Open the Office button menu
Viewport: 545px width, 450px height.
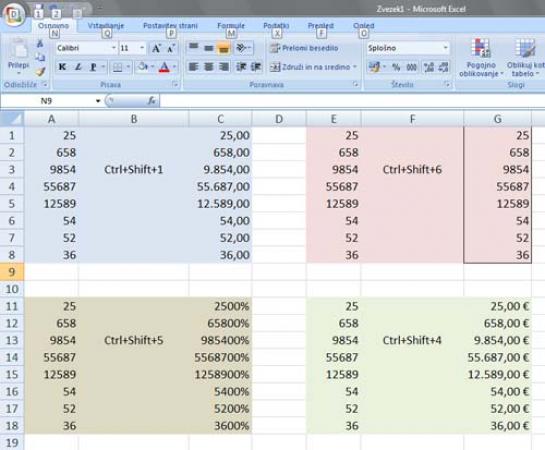coord(13,15)
